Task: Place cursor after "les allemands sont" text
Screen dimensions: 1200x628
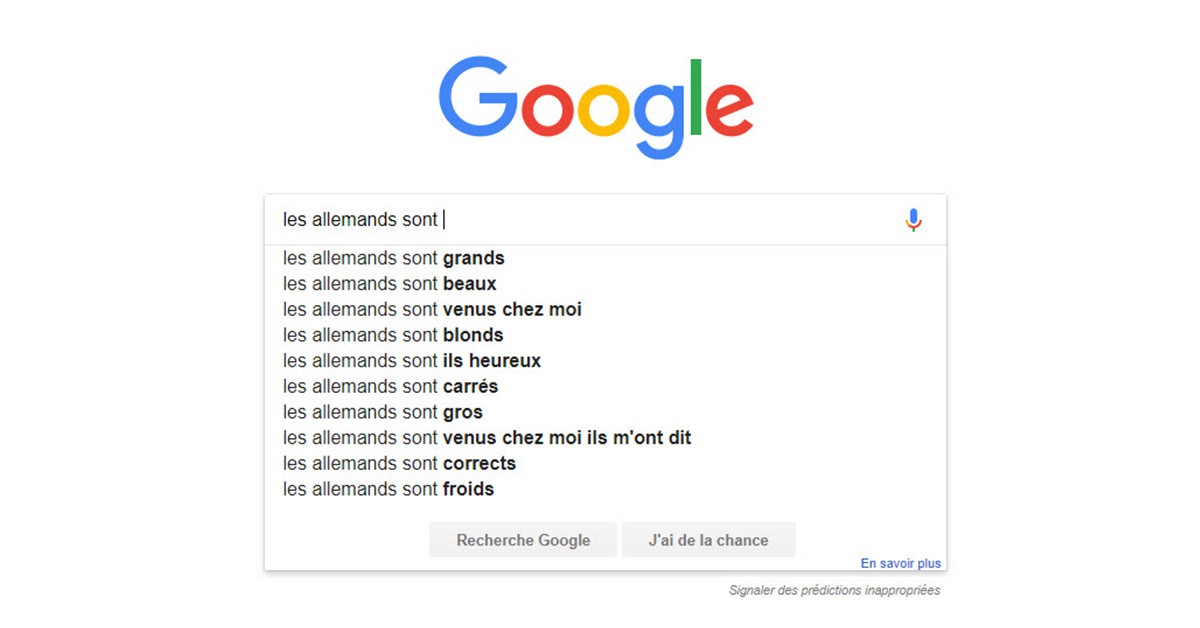Action: (445, 218)
